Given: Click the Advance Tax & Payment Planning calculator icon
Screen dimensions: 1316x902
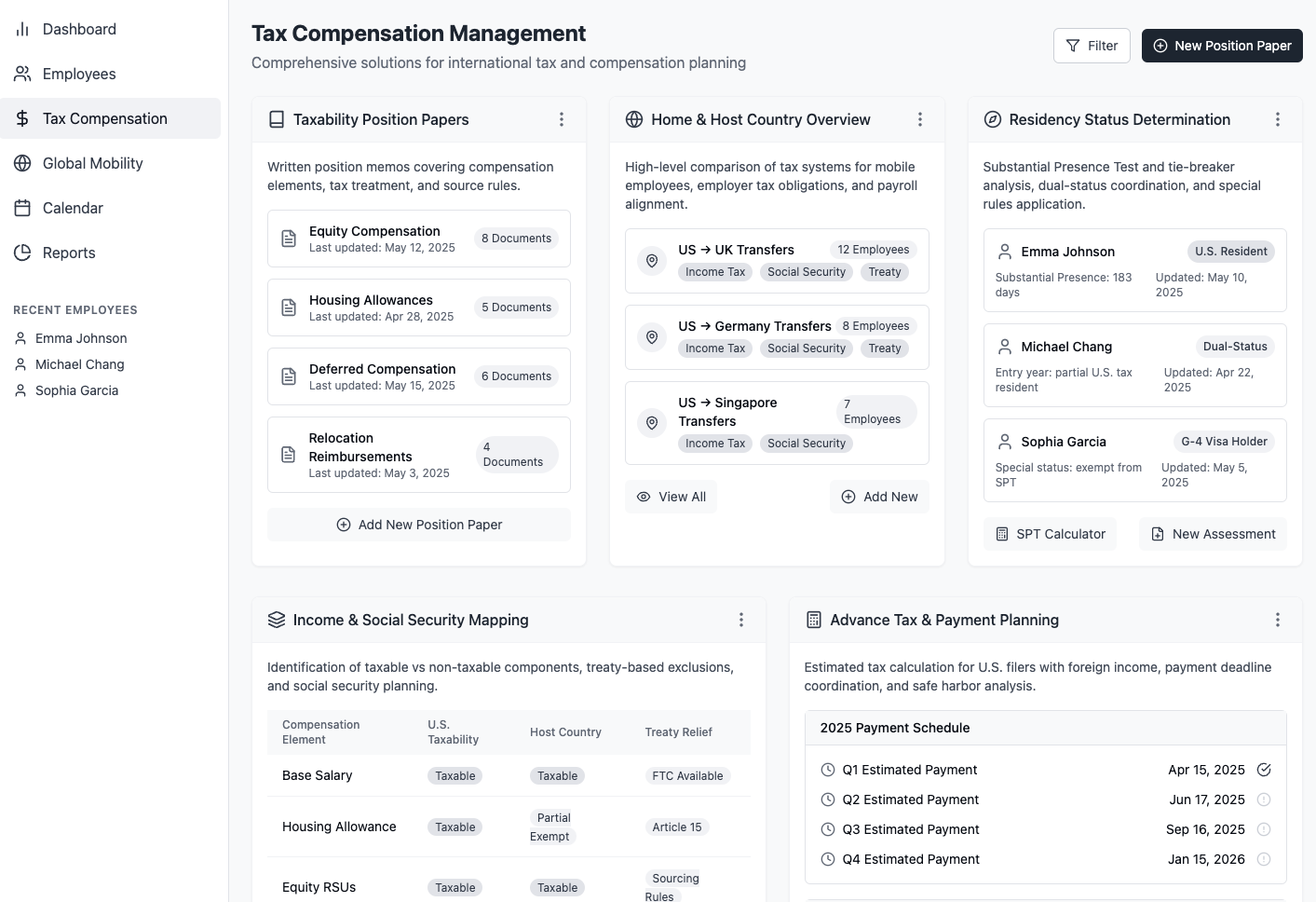Looking at the screenshot, I should (814, 620).
